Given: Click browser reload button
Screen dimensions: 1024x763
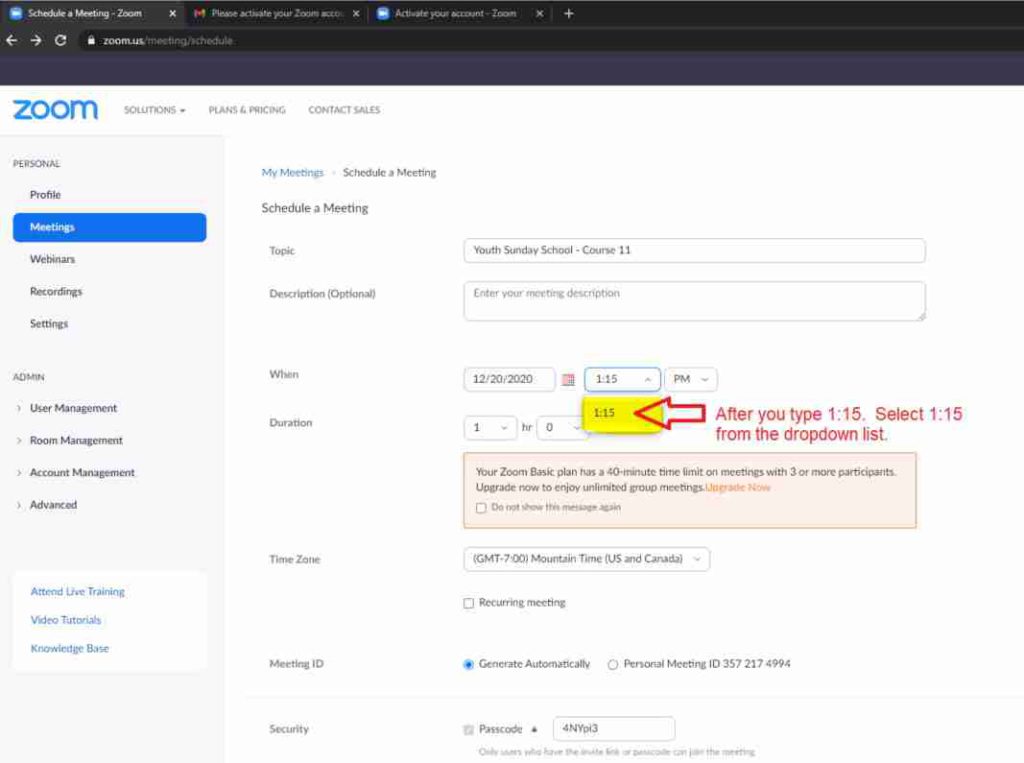Looking at the screenshot, I should pos(60,41).
